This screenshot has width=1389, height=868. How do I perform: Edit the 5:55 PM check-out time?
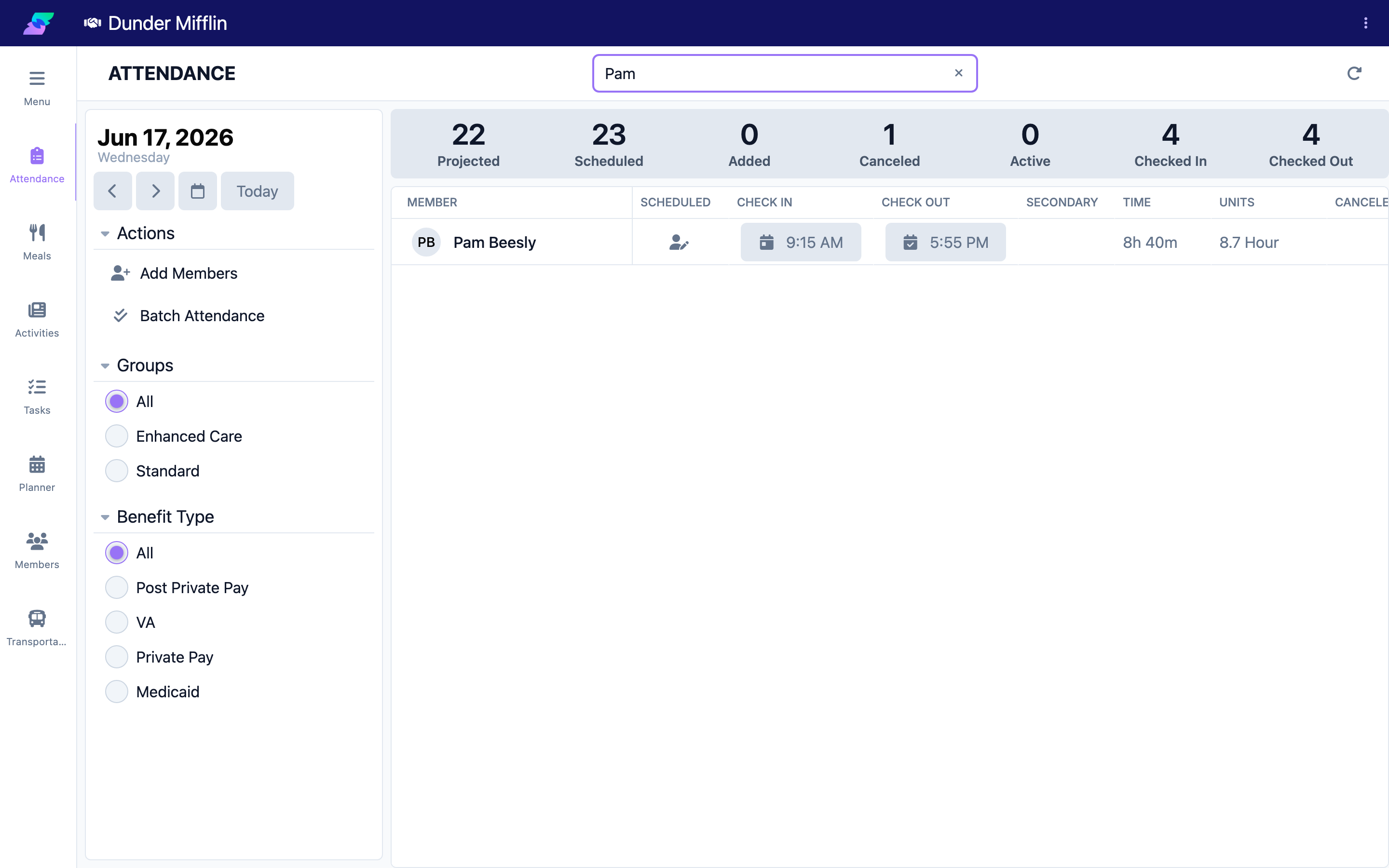[x=945, y=242]
